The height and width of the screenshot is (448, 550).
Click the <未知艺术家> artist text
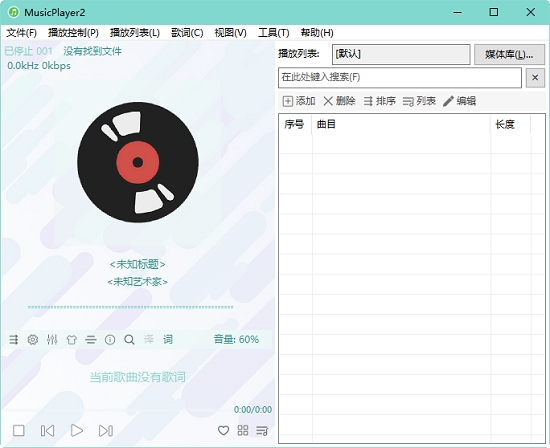pyautogui.click(x=138, y=281)
